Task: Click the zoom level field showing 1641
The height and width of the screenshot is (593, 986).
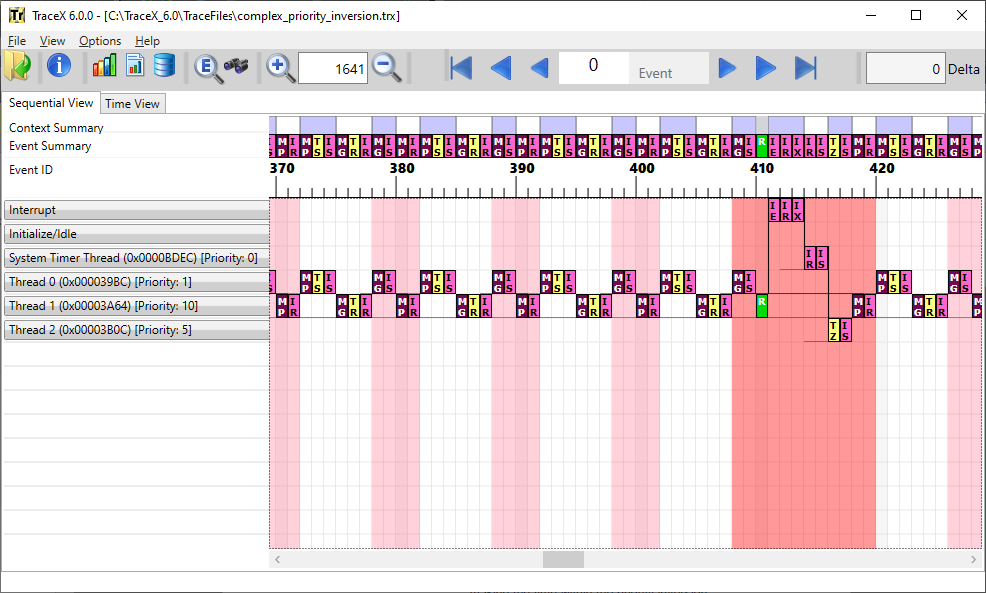Action: click(332, 69)
